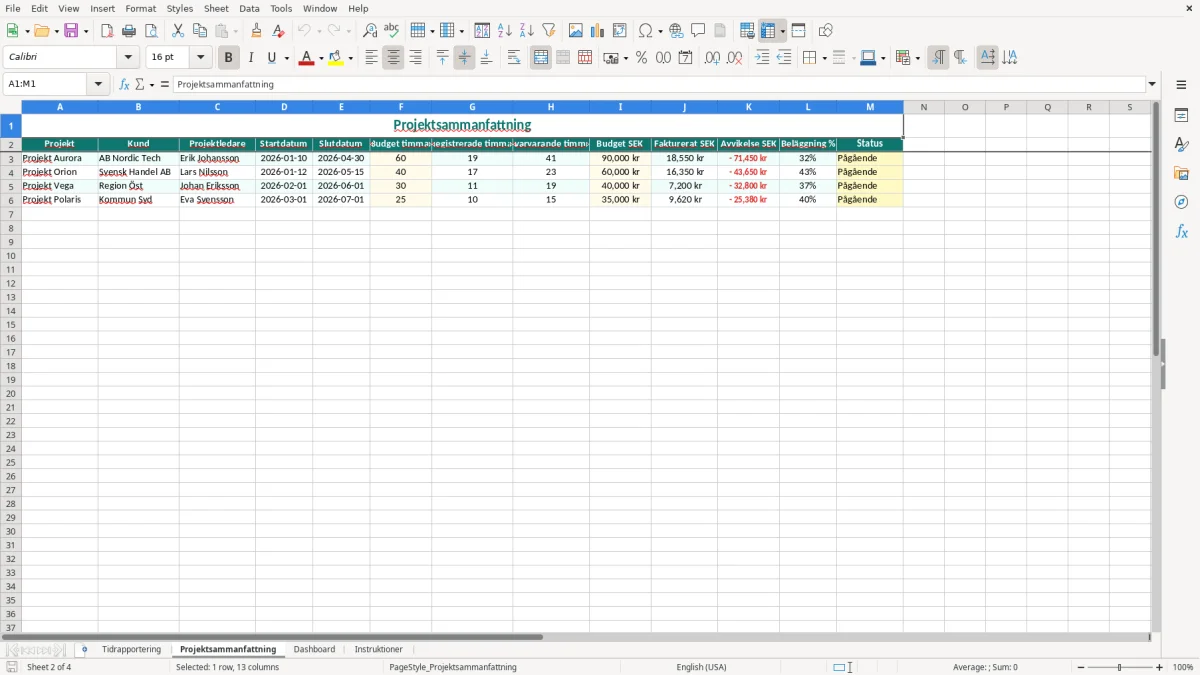Open the Borders dropdown arrow
The image size is (1200, 675).
(x=824, y=58)
